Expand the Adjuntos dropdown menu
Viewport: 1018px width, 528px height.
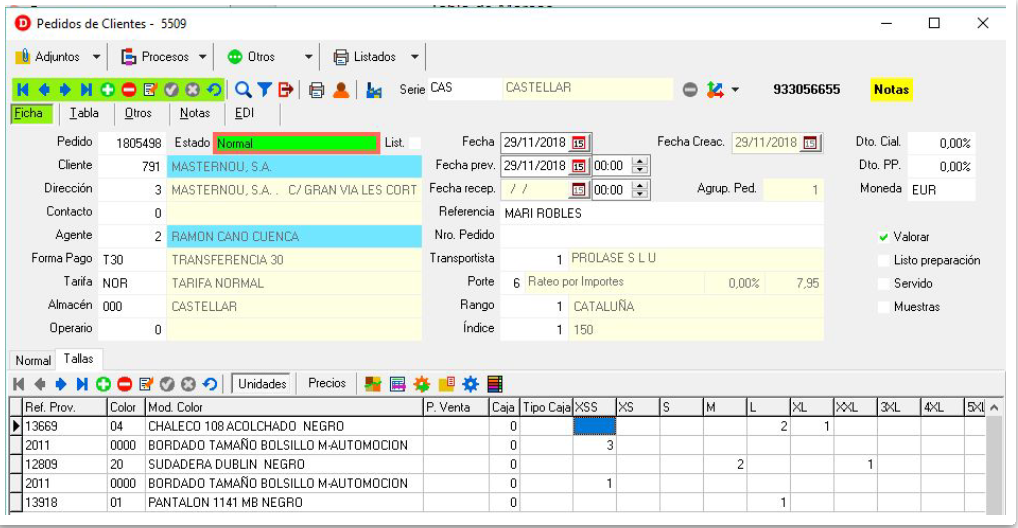click(x=97, y=57)
